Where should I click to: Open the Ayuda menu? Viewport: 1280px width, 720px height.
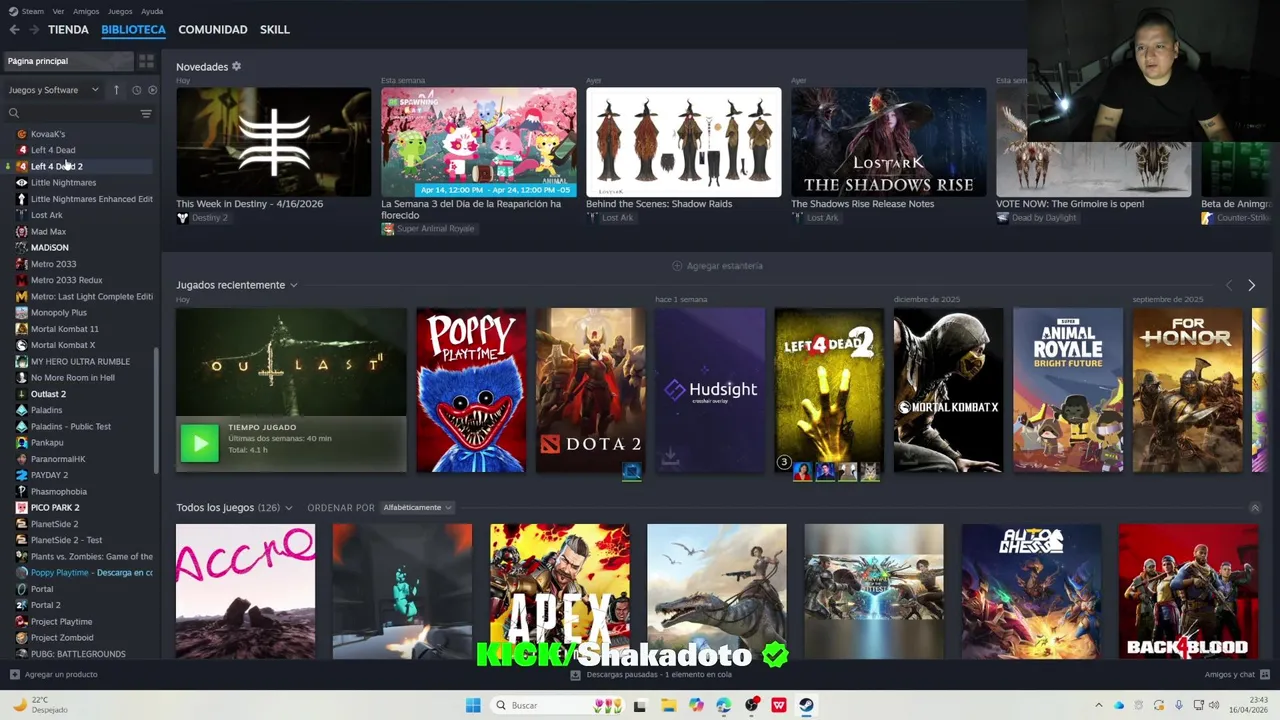152,11
